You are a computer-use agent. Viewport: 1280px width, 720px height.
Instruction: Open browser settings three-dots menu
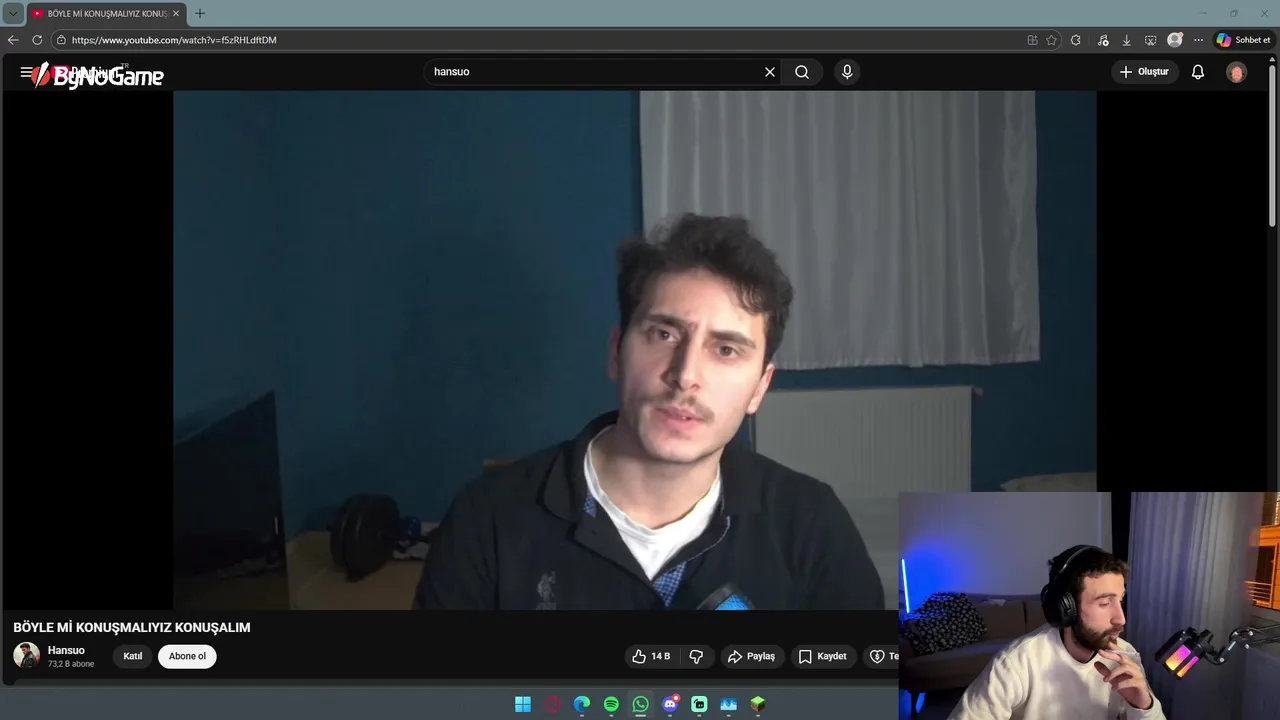coord(1198,40)
